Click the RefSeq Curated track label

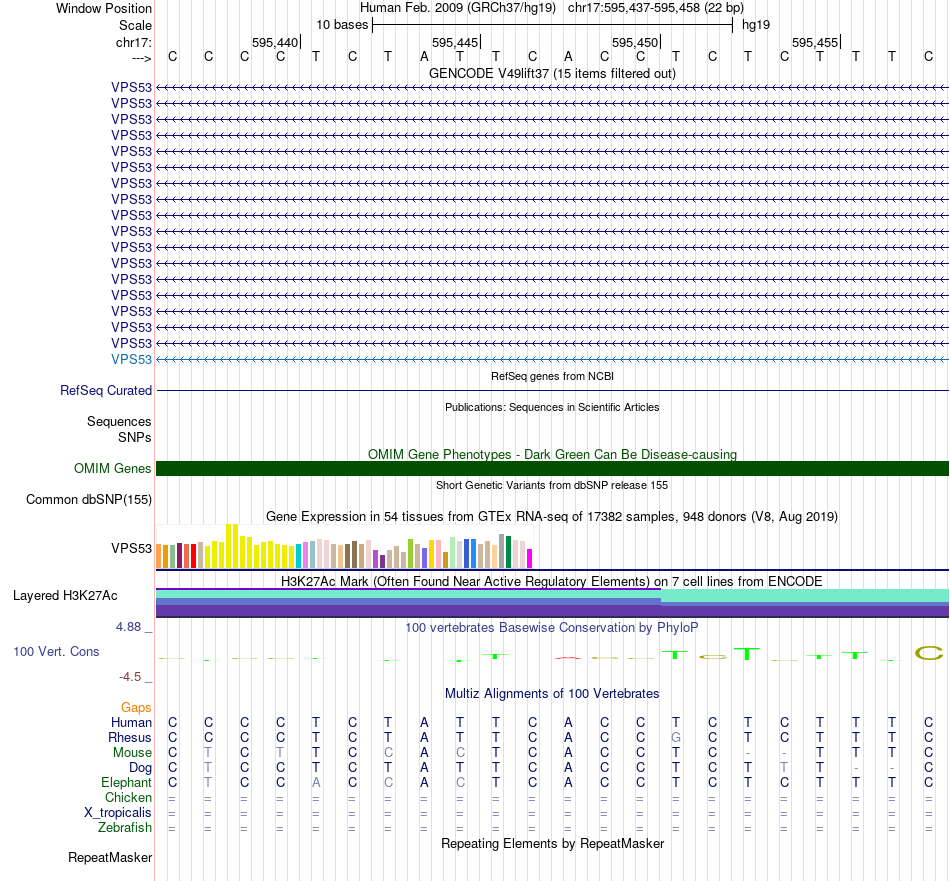[x=106, y=390]
